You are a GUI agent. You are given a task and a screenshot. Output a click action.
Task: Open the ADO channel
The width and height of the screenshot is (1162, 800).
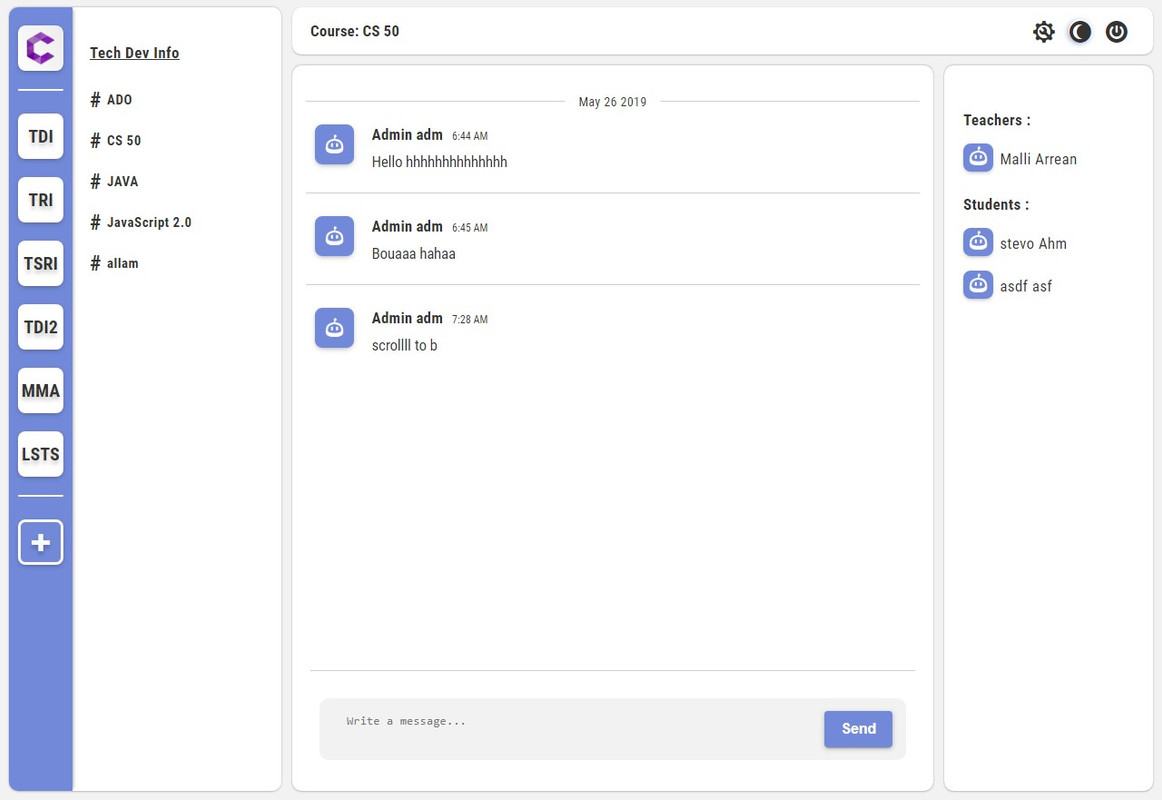click(119, 100)
